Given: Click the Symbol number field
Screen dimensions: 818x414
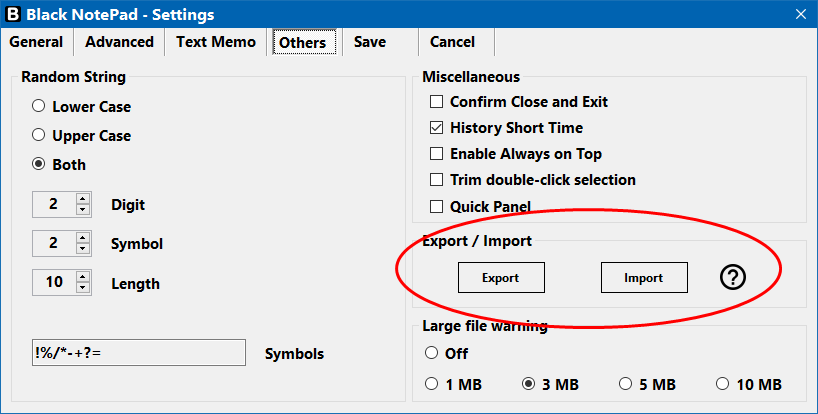Looking at the screenshot, I should tap(54, 243).
